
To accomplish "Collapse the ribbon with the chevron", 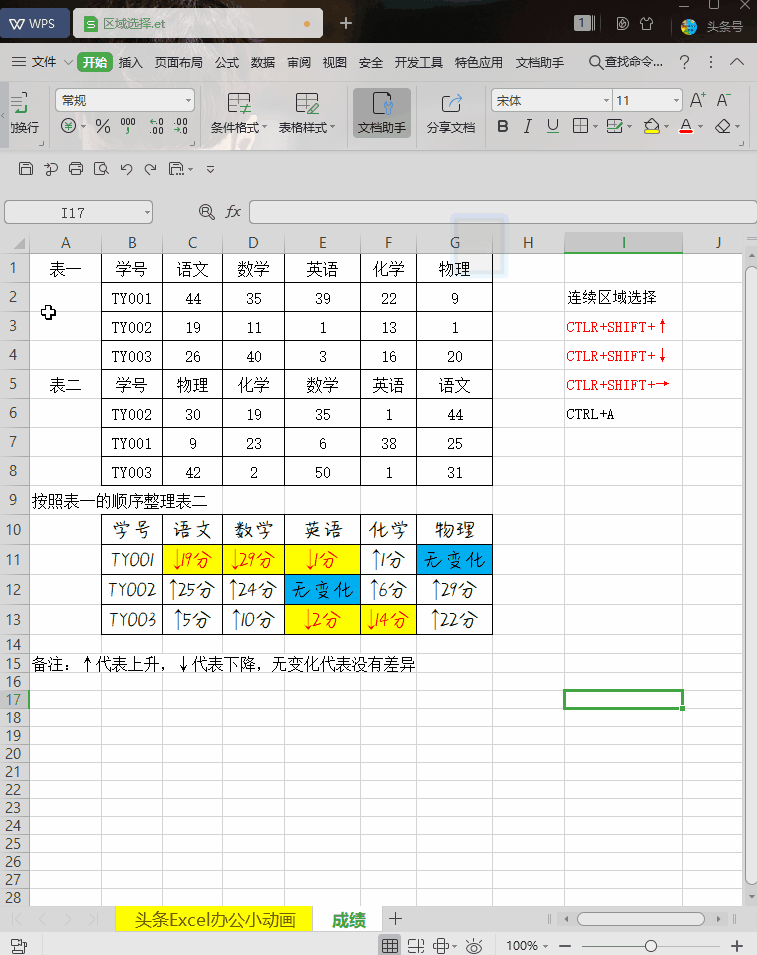I will point(737,62).
